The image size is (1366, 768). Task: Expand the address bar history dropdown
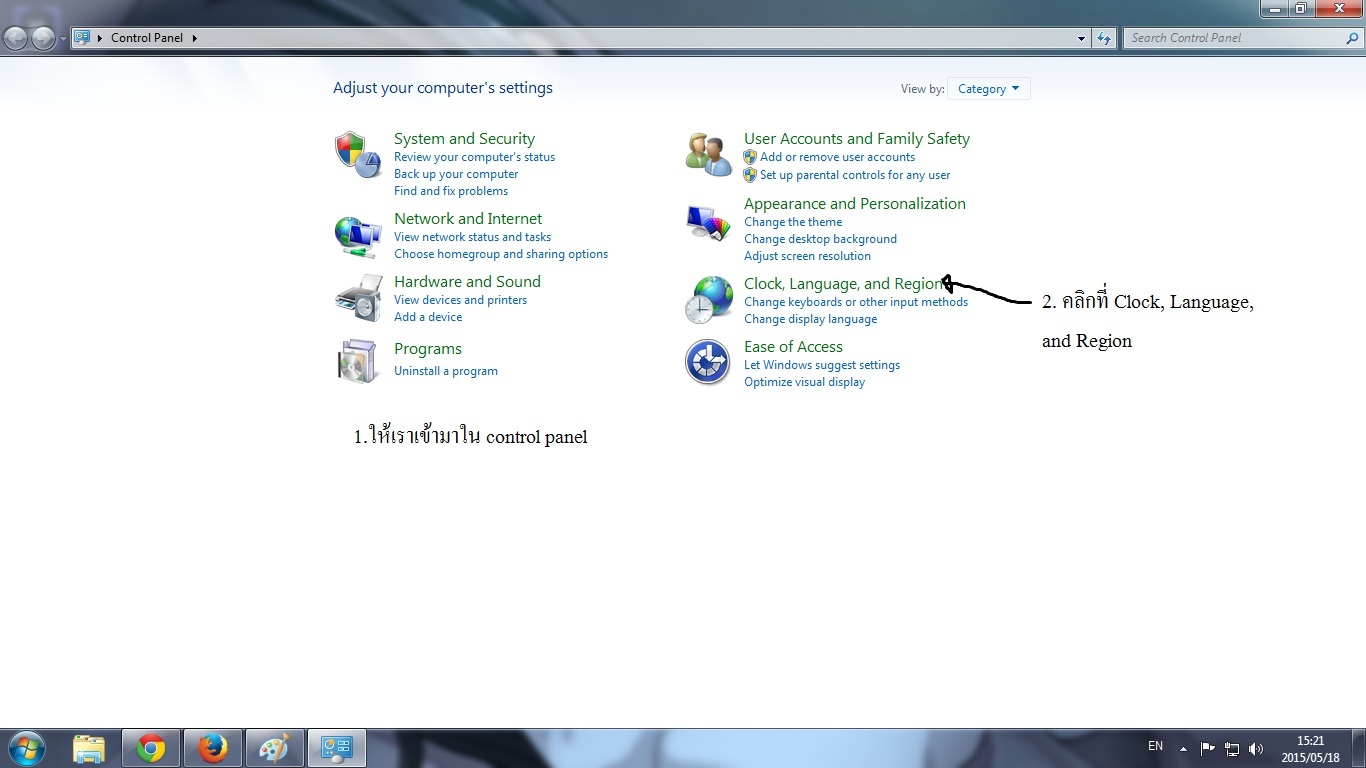point(1082,38)
